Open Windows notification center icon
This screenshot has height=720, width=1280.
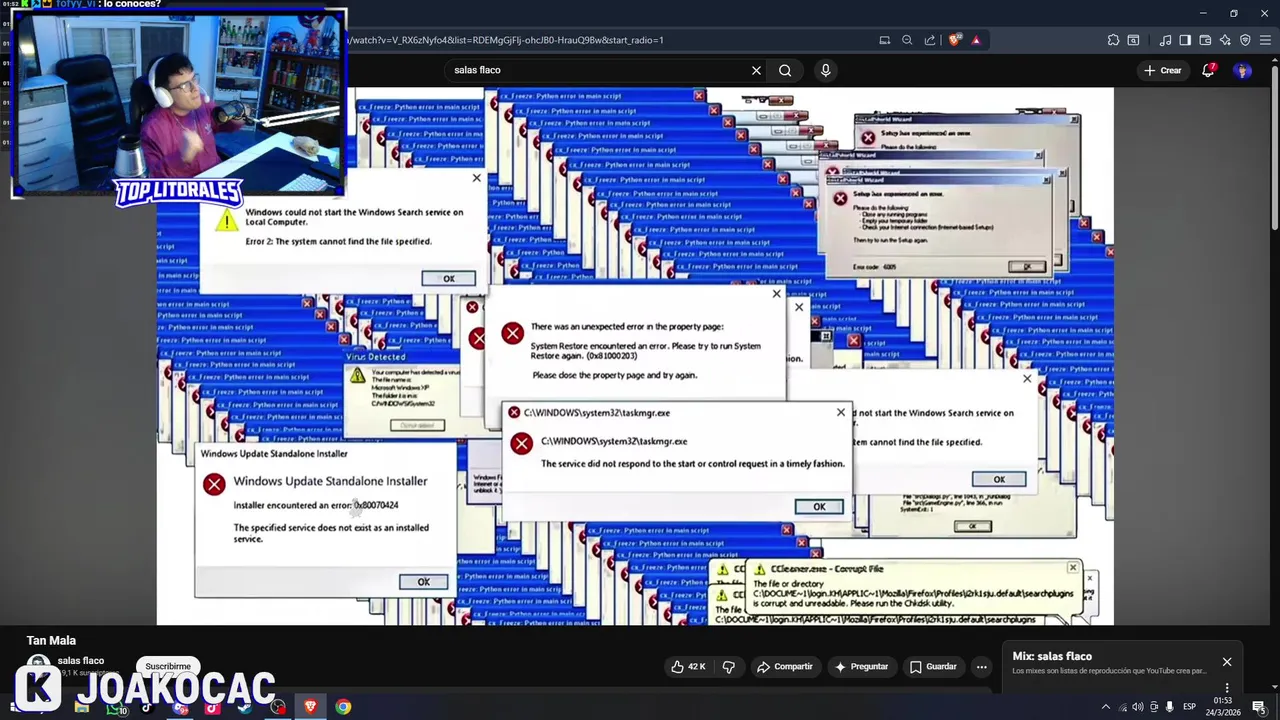pyautogui.click(x=1259, y=707)
